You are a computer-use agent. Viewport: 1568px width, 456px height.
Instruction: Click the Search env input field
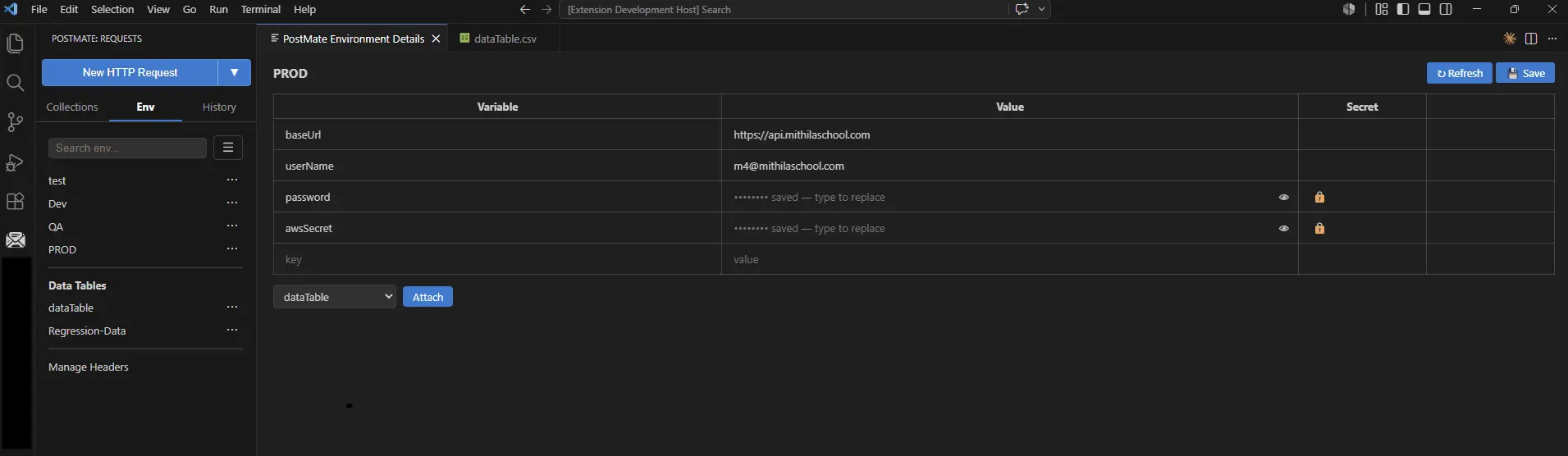pos(127,148)
